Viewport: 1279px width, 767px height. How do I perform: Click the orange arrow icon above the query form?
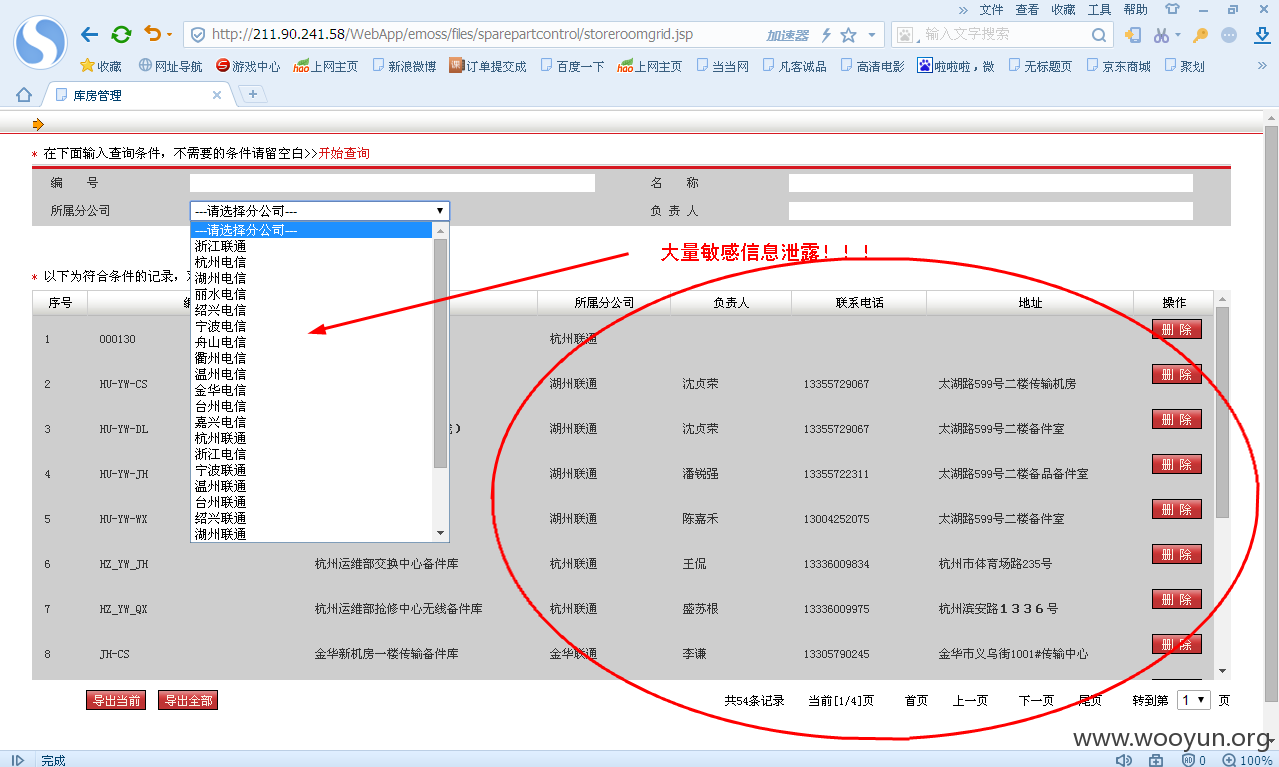point(38,124)
